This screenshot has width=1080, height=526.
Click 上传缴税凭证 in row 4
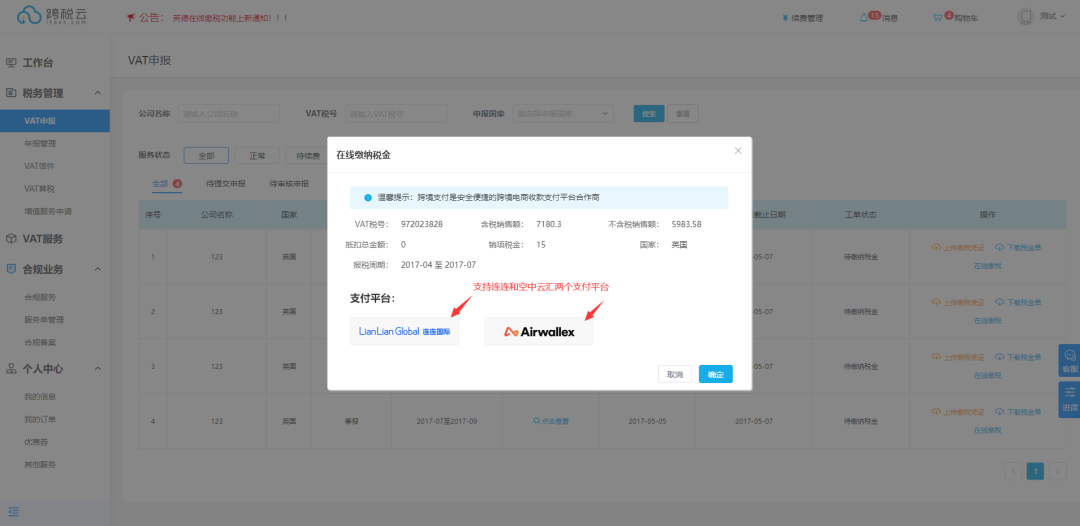click(958, 412)
